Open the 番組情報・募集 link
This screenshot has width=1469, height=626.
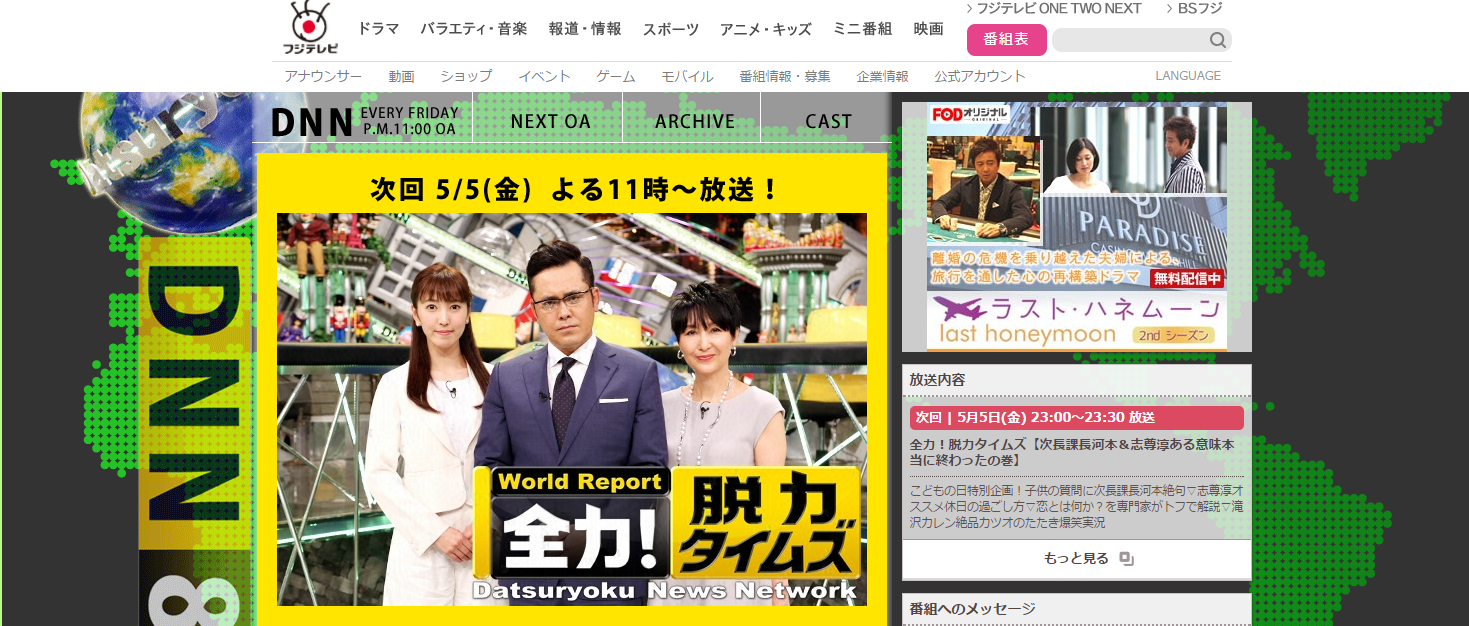coord(785,76)
